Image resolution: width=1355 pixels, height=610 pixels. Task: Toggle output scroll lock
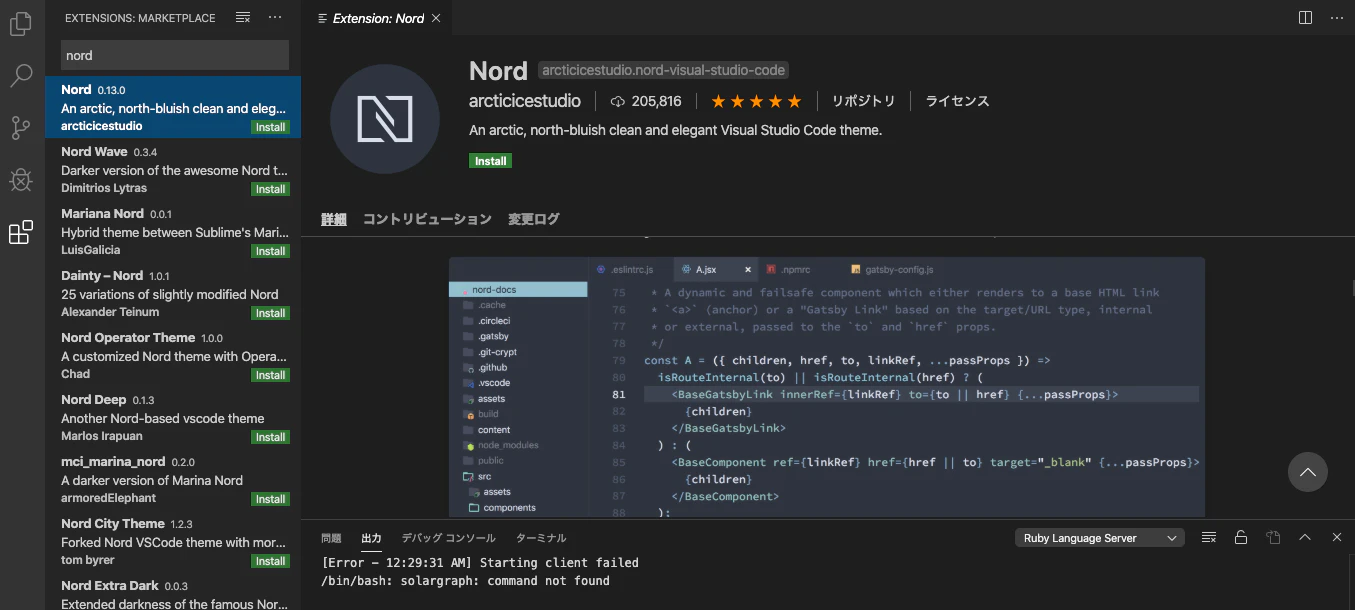(x=1241, y=538)
